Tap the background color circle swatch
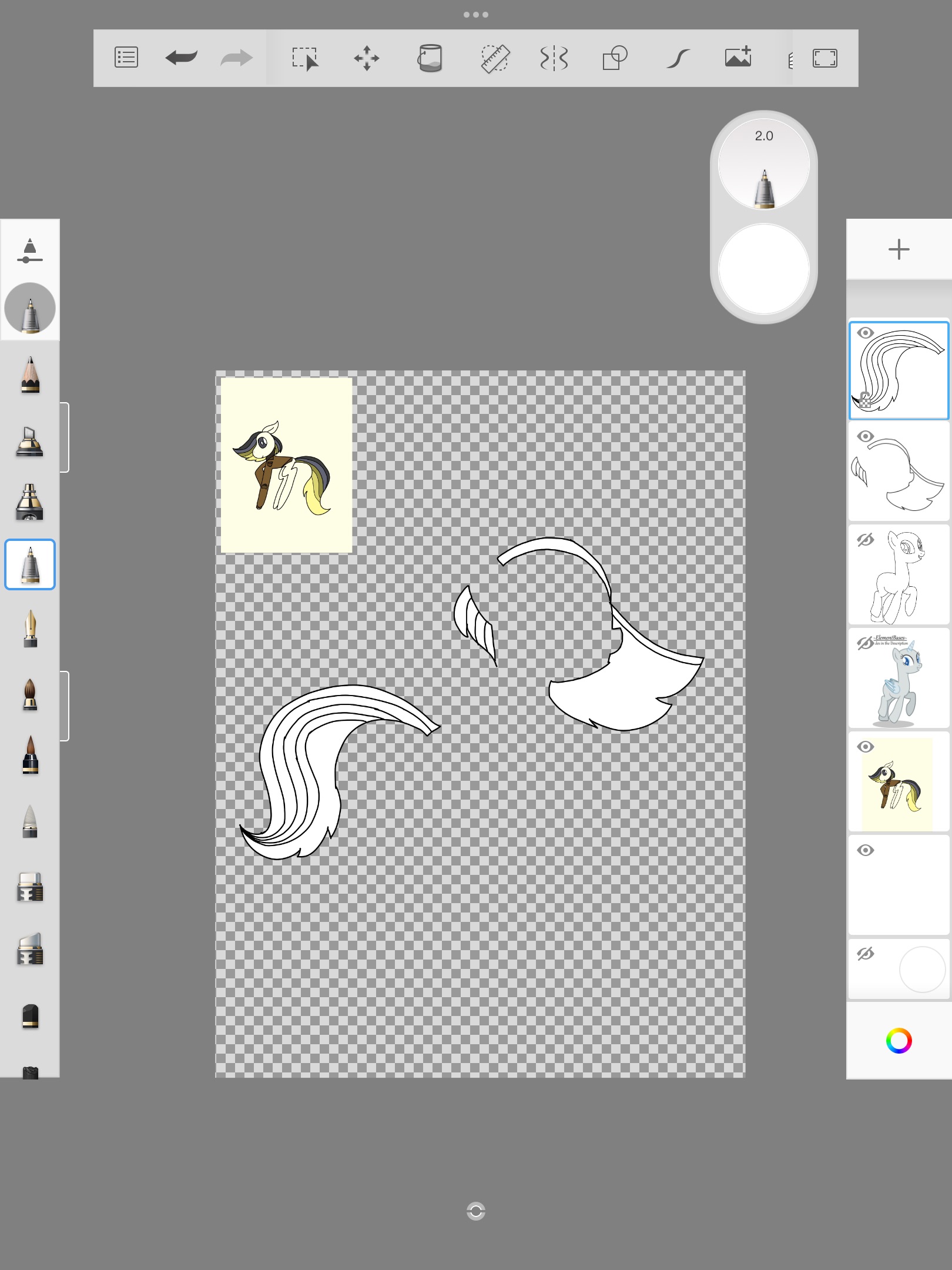Viewport: 952px width, 1270px height. pyautogui.click(x=922, y=969)
